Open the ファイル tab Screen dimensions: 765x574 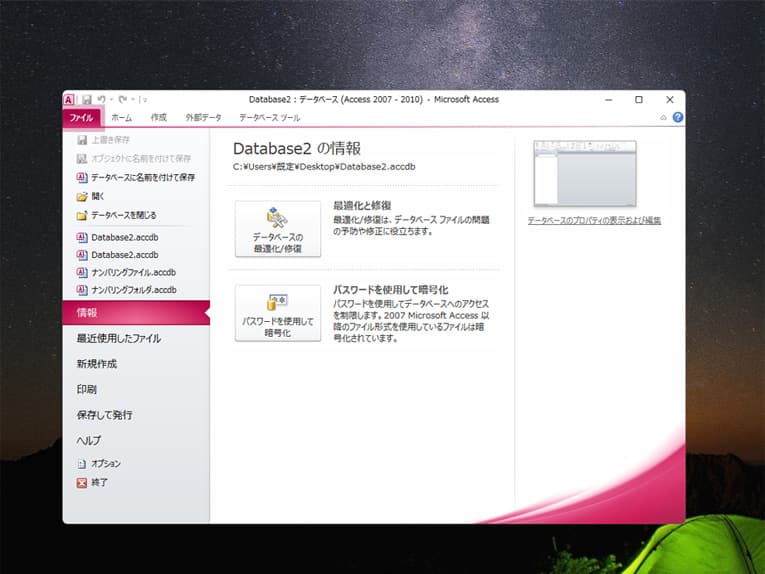pos(81,118)
